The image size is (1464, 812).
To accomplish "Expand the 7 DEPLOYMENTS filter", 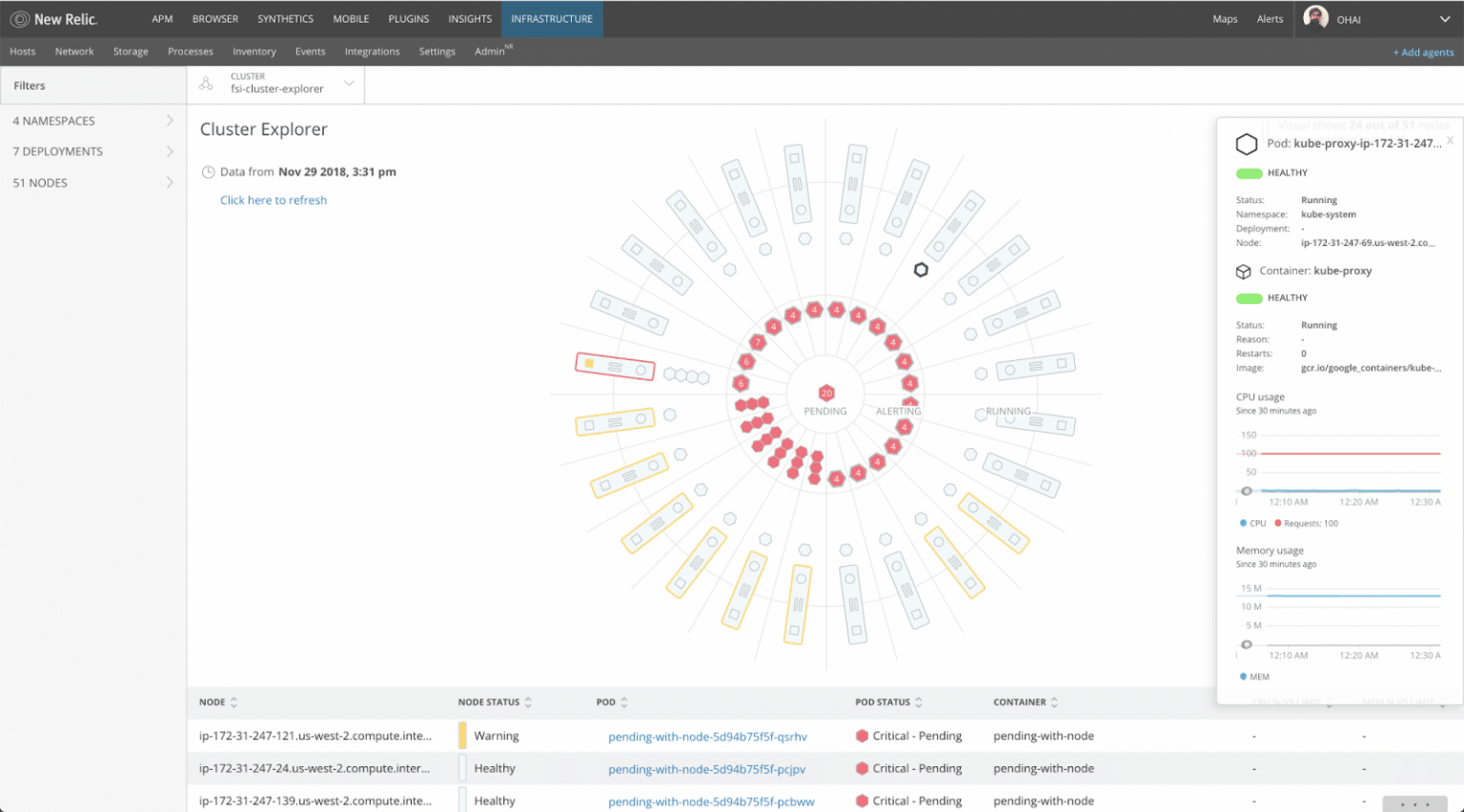I will [92, 152].
